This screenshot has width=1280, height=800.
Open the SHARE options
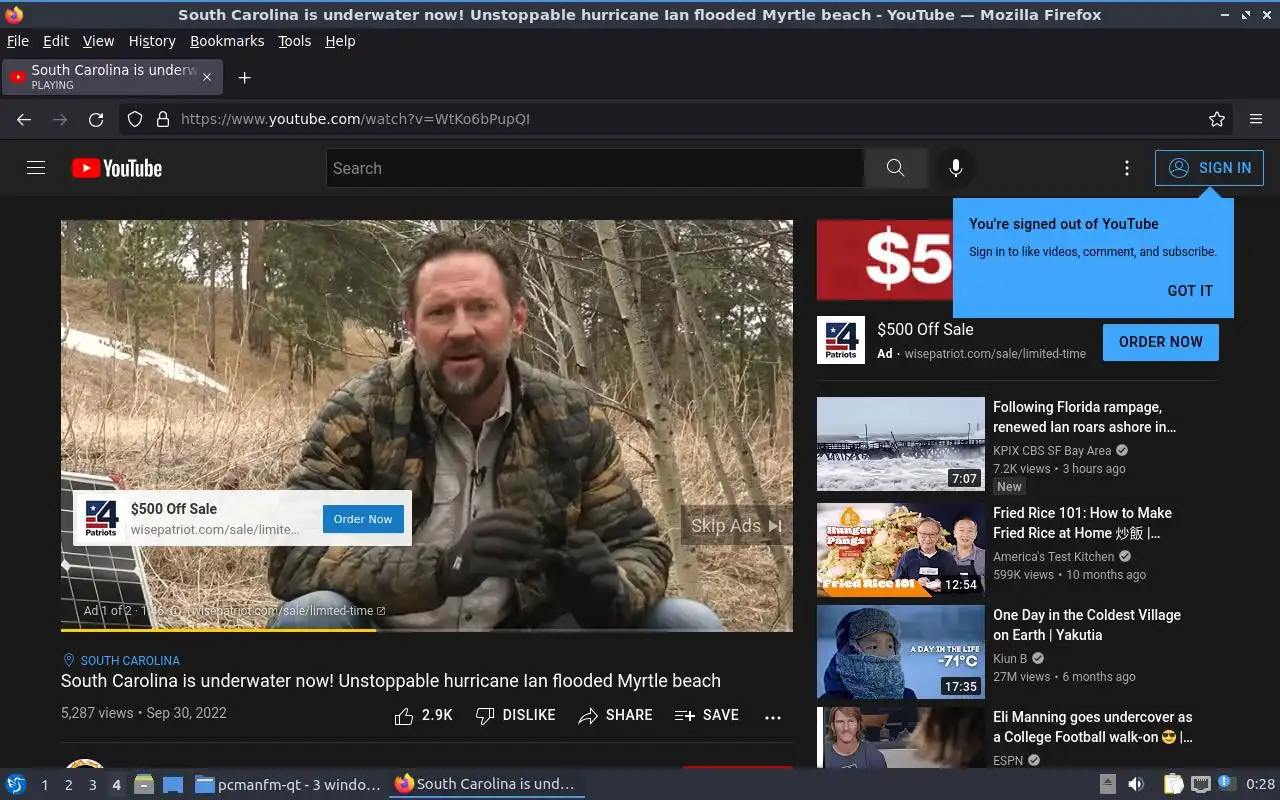click(615, 715)
